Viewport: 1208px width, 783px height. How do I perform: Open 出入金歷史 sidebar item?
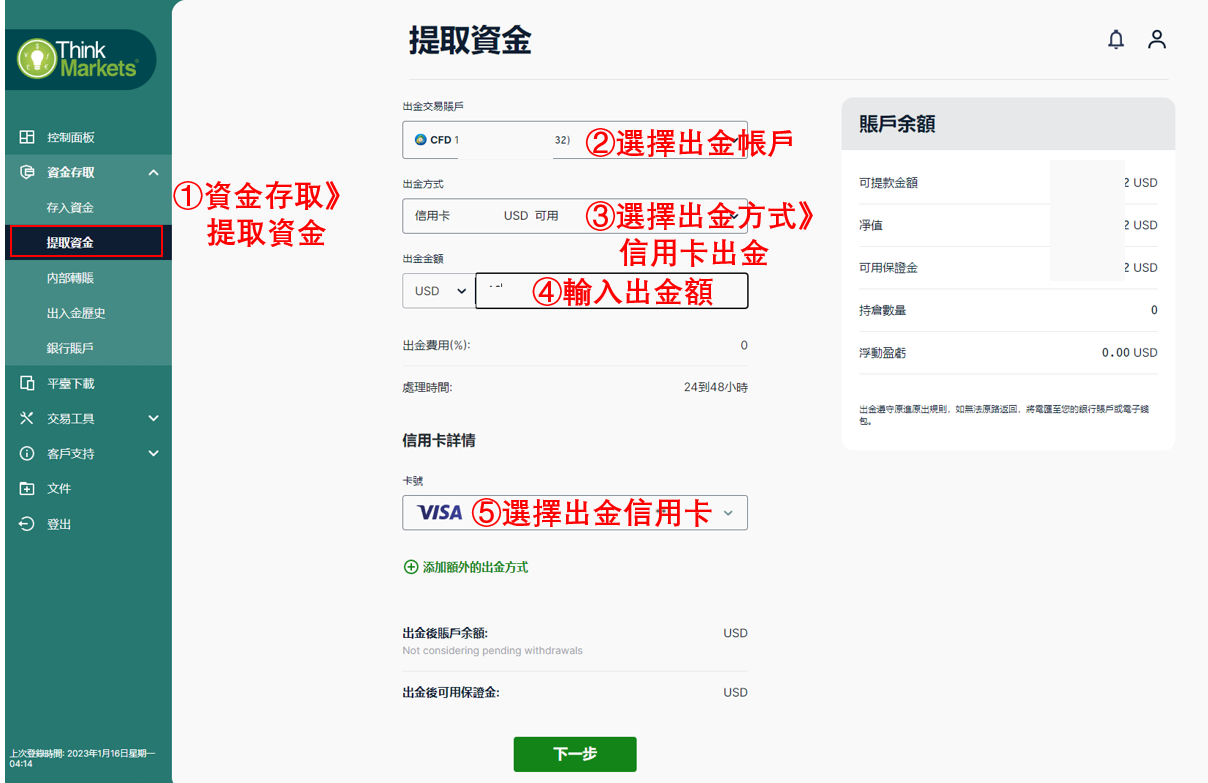coord(76,313)
